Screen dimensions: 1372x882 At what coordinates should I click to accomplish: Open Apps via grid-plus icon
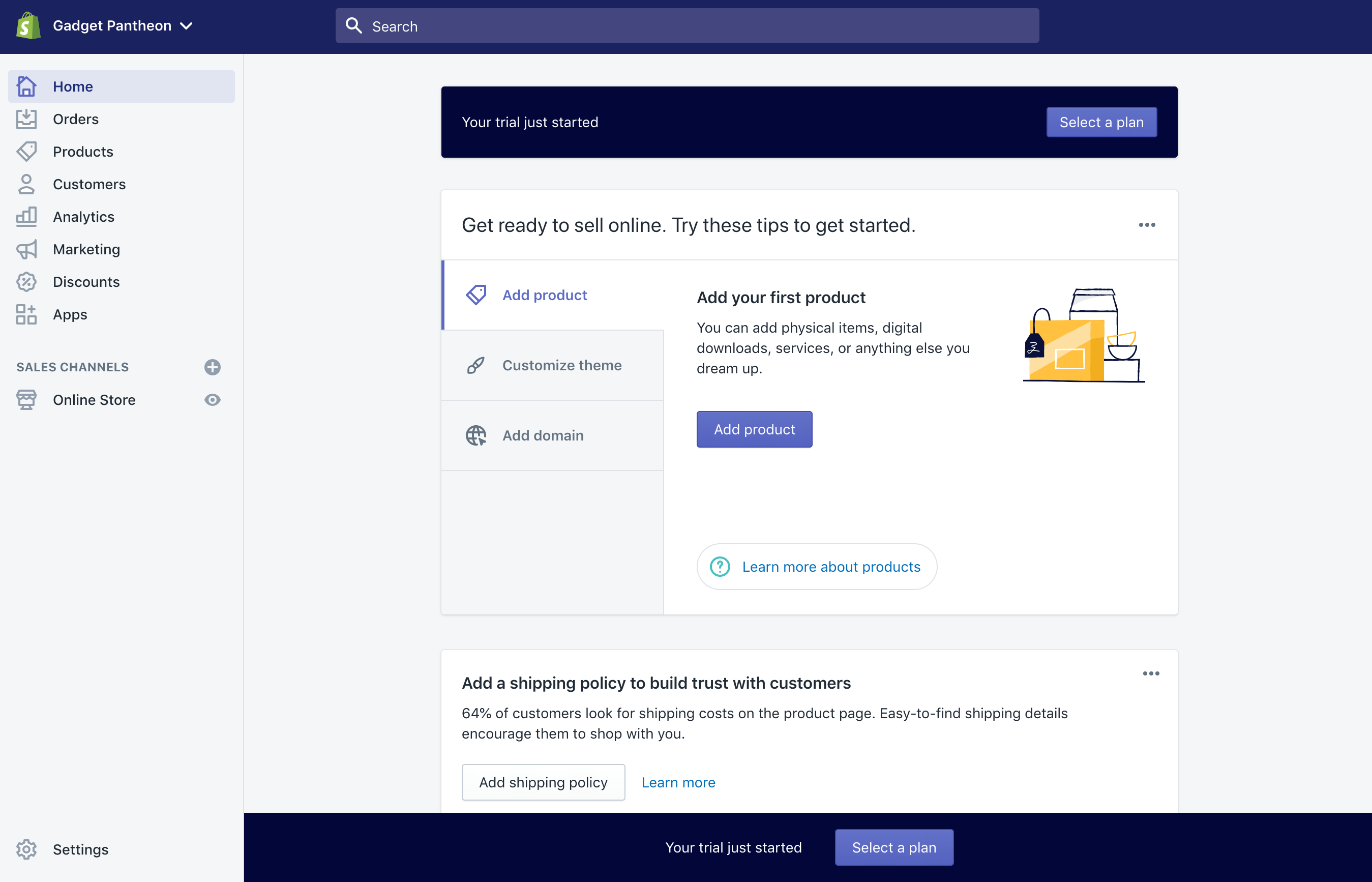[x=26, y=314]
